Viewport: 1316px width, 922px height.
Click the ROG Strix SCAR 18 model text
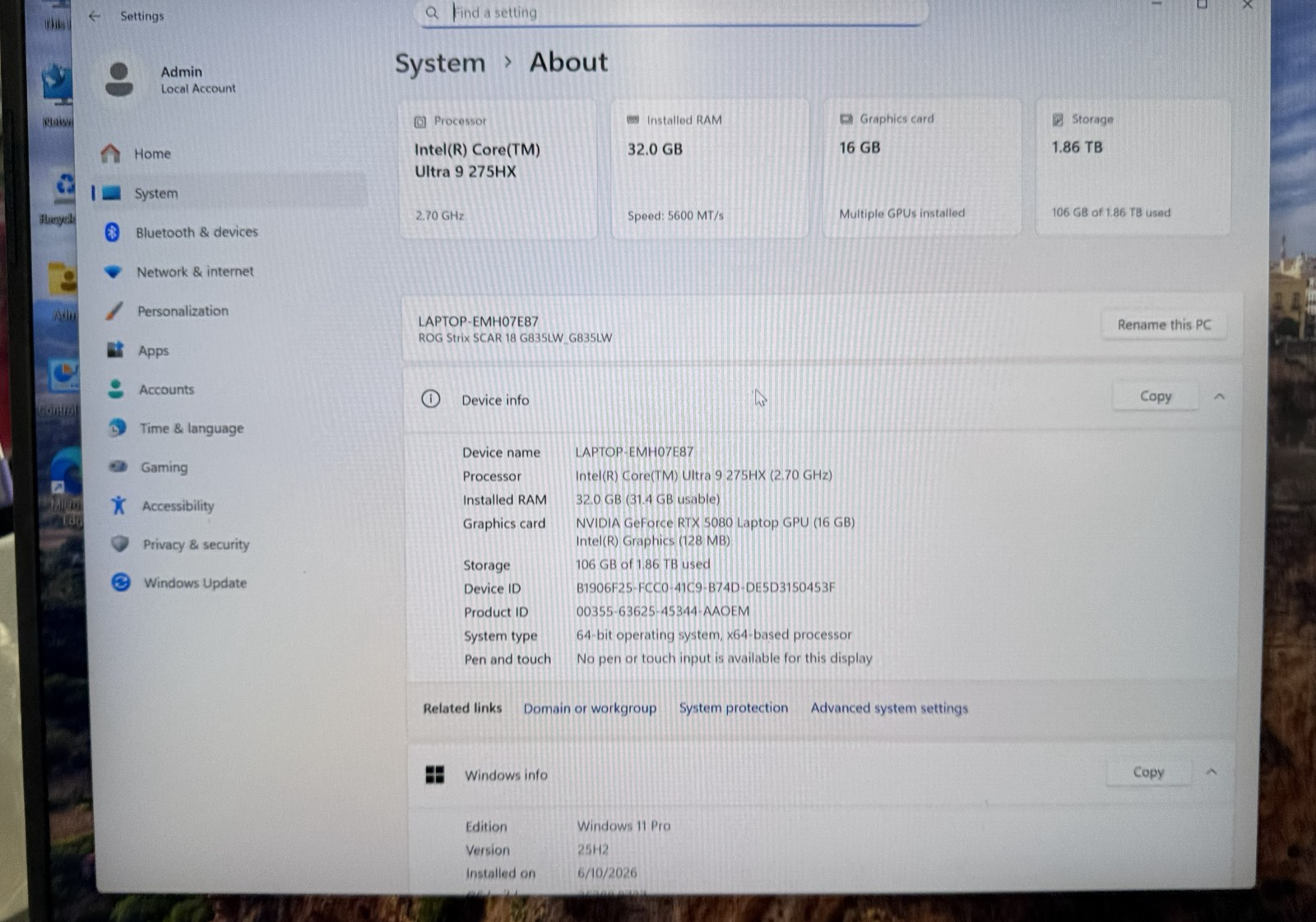point(515,338)
